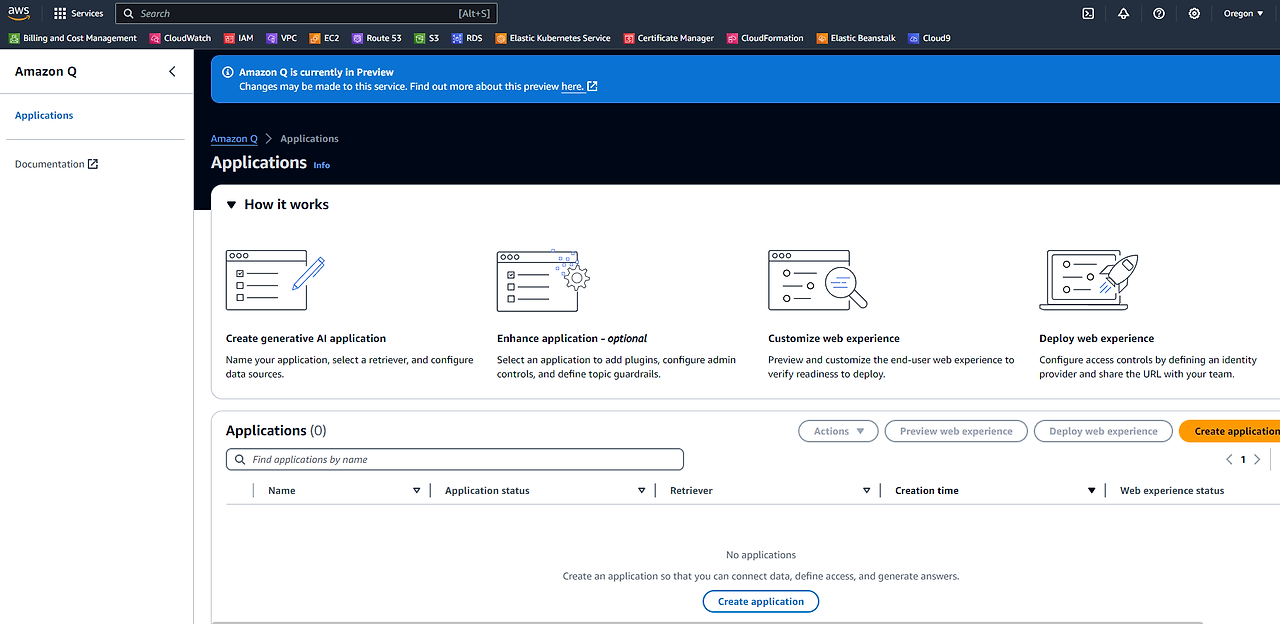This screenshot has width=1280, height=624.
Task: Open the Services grid menu
Action: click(x=78, y=13)
